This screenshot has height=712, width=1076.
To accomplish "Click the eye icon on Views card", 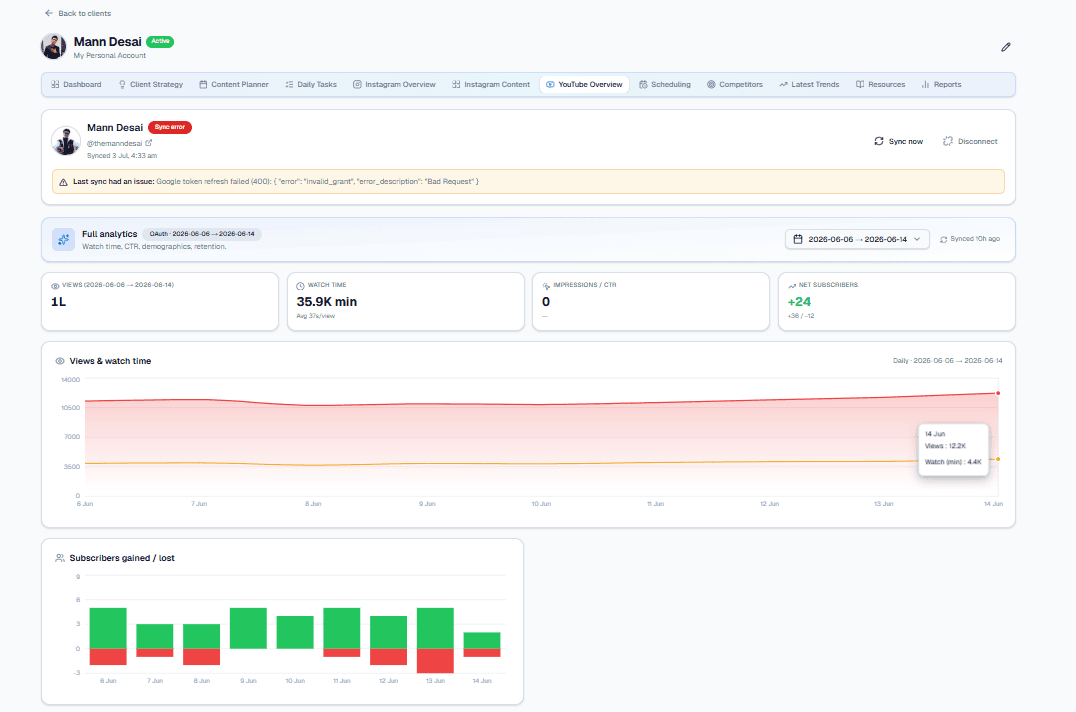I will pyautogui.click(x=55, y=286).
